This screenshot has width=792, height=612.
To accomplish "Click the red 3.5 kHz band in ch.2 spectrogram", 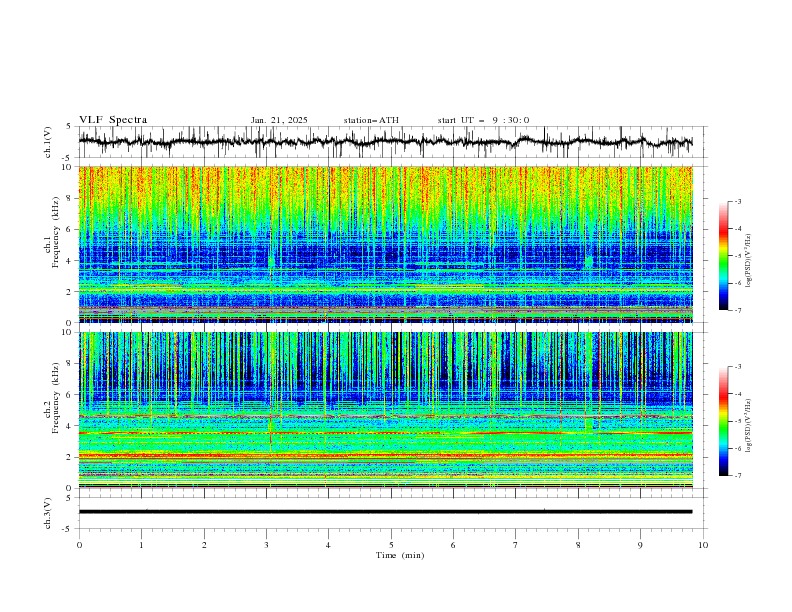I will click(385, 433).
